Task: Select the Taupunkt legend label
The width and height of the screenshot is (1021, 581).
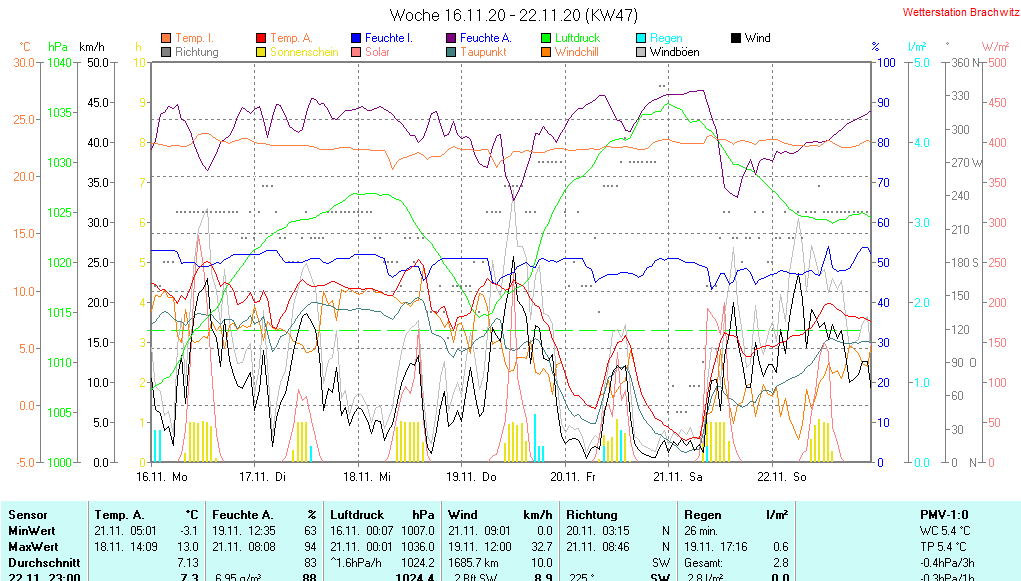Action: pos(483,52)
